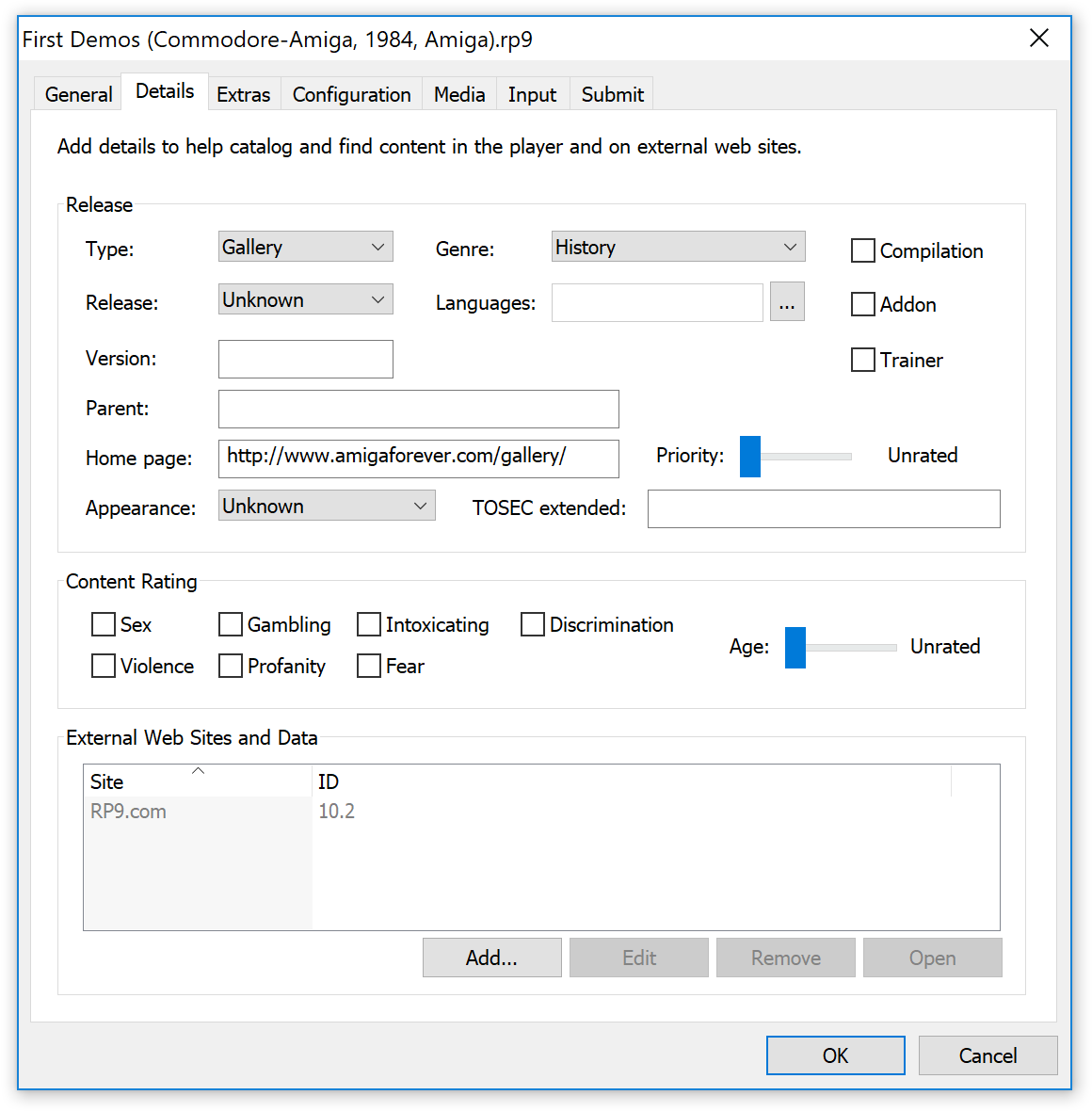Confirm with the OK button
Viewport: 1092px width, 1111px height.
[x=835, y=1055]
